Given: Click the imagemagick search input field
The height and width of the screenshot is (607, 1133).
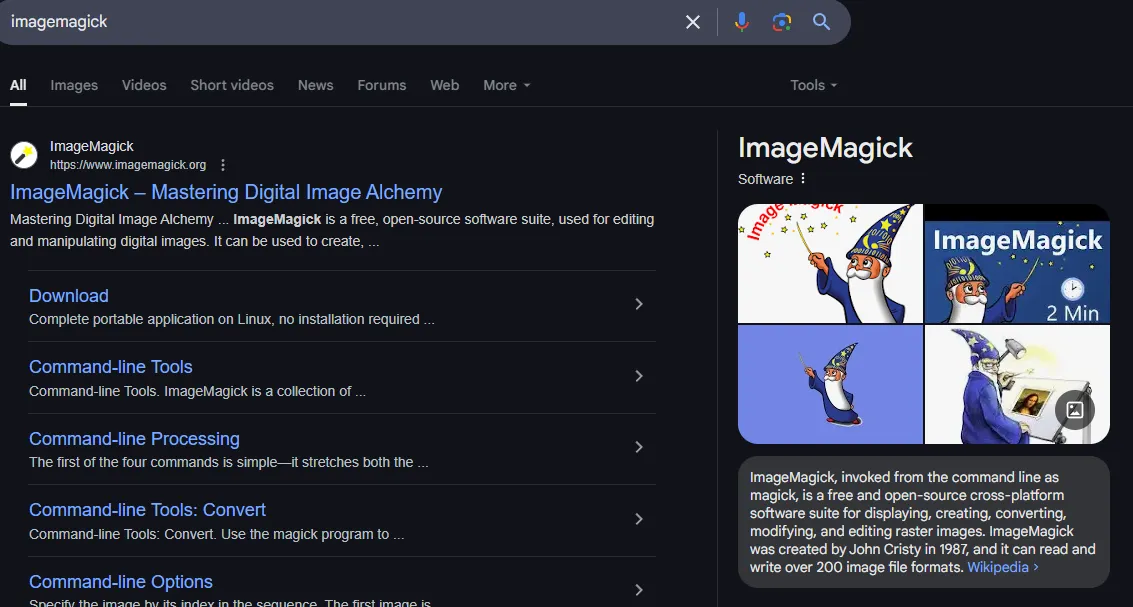Looking at the screenshot, I should [340, 22].
